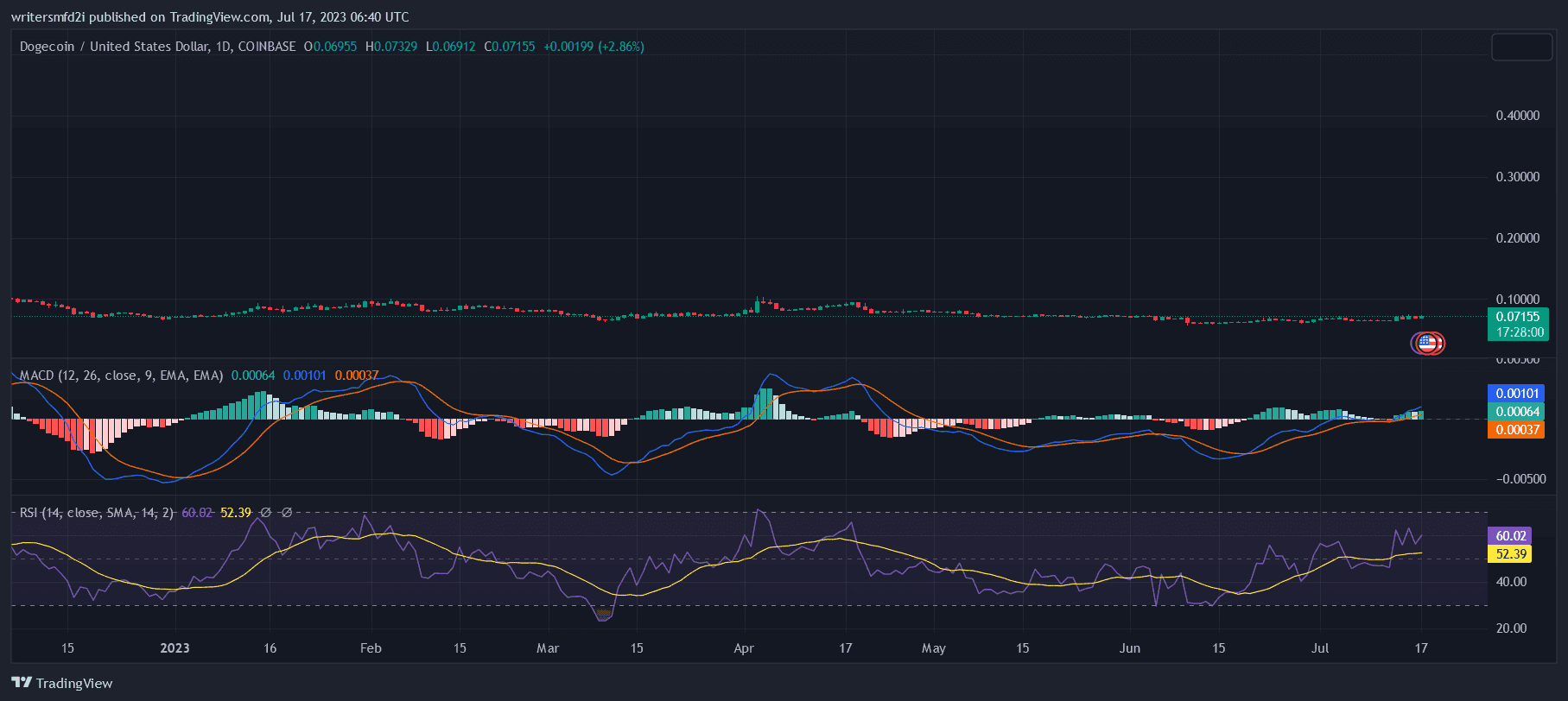Click the Jul label on the time axis

1320,648
